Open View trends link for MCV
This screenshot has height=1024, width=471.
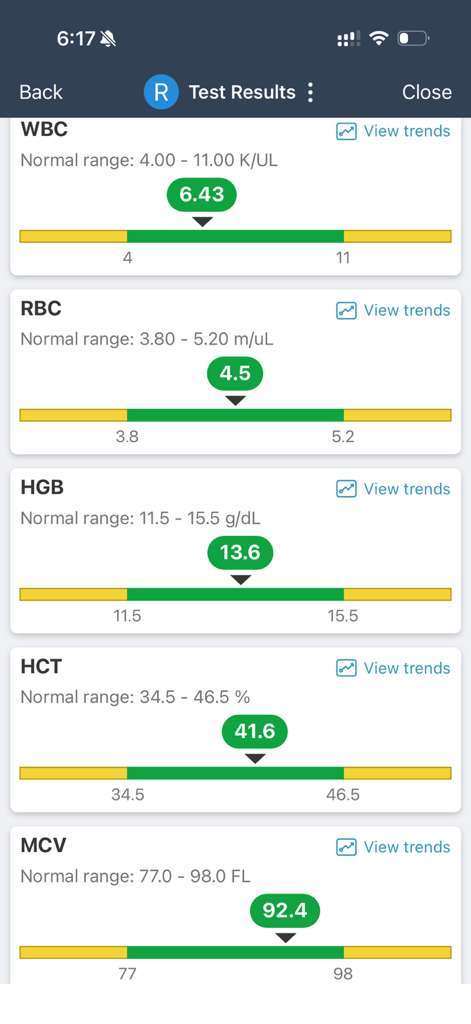pos(407,847)
